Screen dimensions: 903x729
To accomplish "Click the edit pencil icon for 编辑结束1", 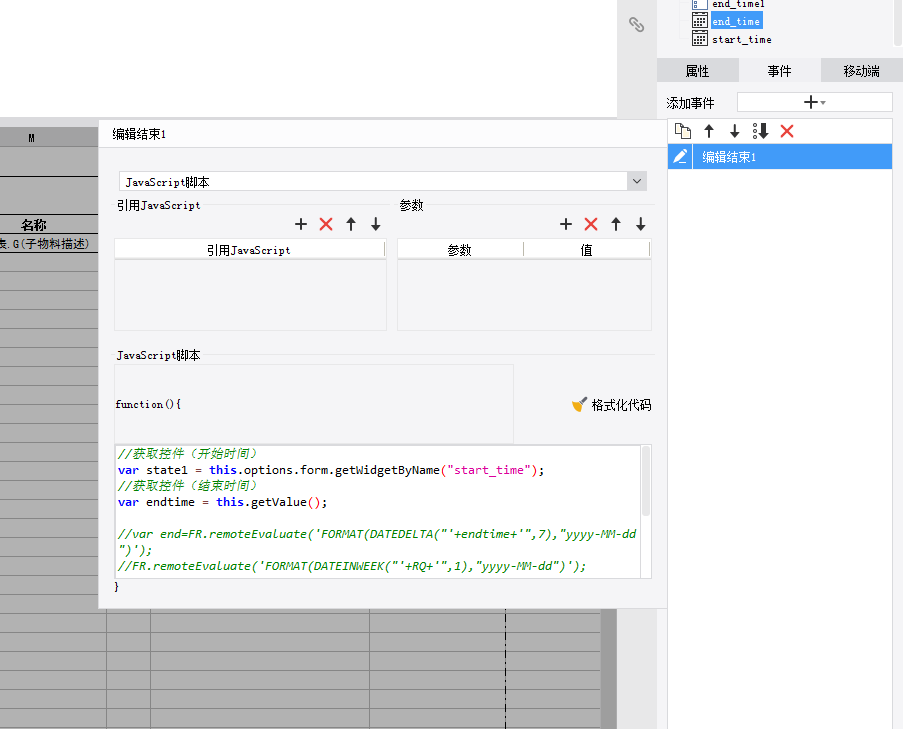I will [x=680, y=157].
